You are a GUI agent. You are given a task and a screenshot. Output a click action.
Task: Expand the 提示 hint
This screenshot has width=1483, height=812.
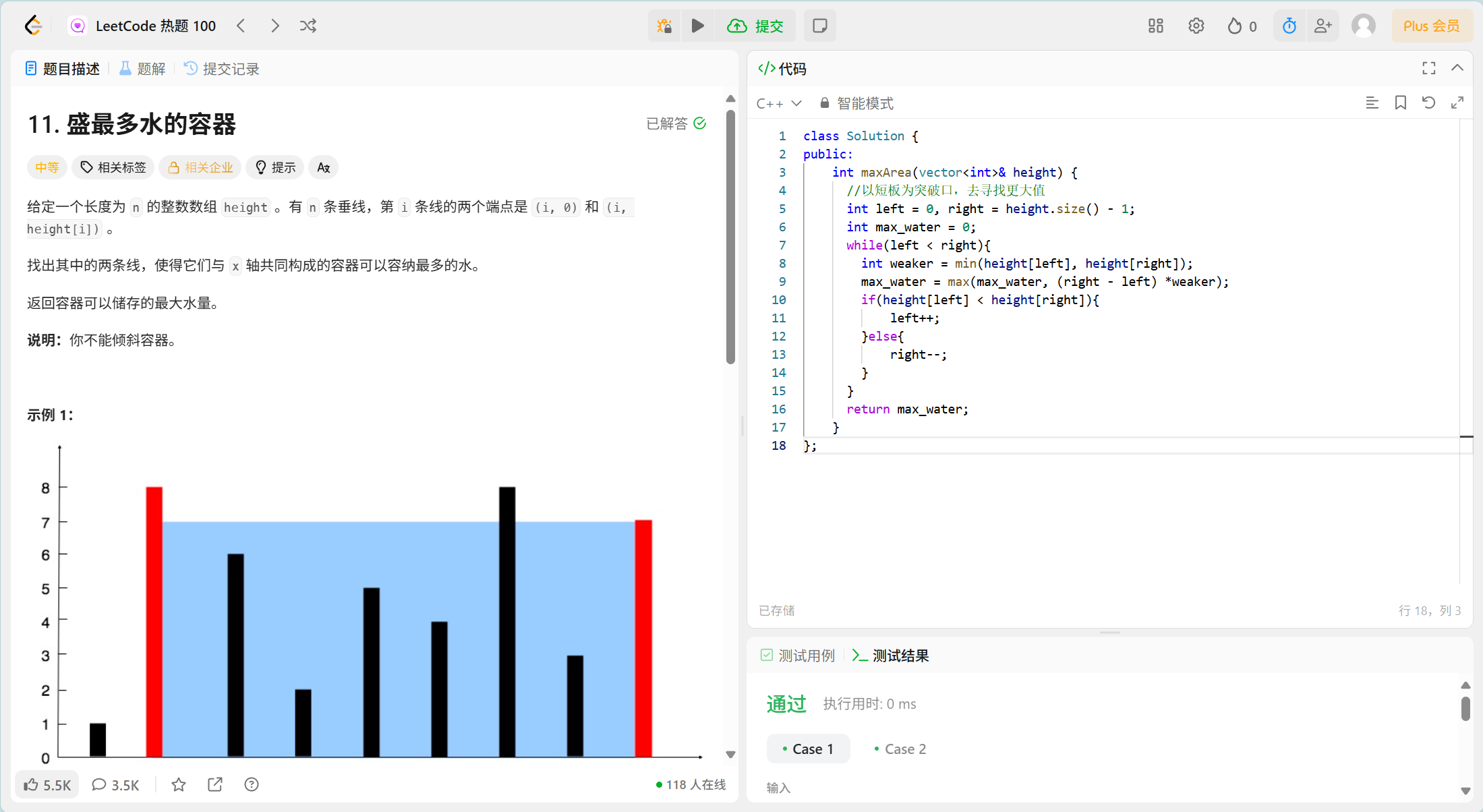click(275, 167)
